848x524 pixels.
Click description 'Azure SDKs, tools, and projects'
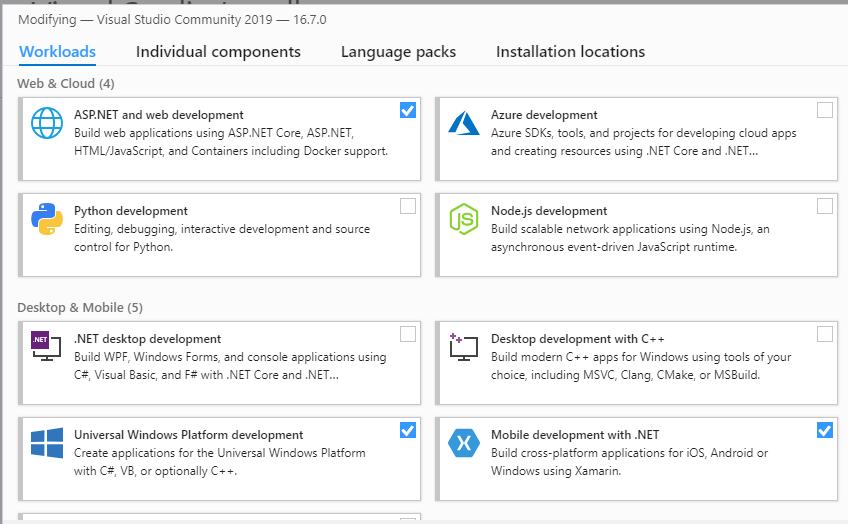pyautogui.click(x=644, y=142)
